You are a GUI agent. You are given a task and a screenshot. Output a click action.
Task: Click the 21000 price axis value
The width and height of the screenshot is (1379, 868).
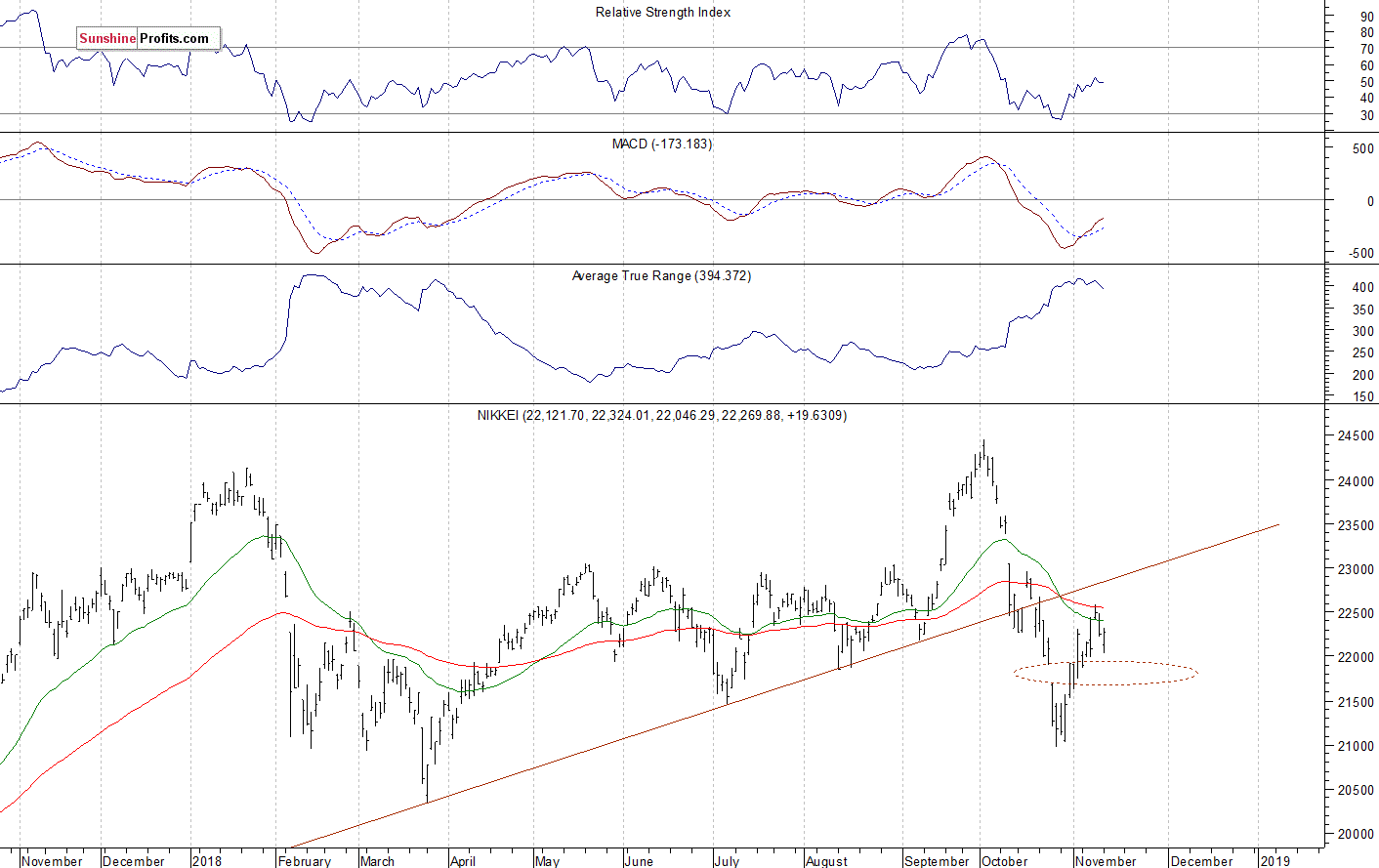tap(1356, 746)
